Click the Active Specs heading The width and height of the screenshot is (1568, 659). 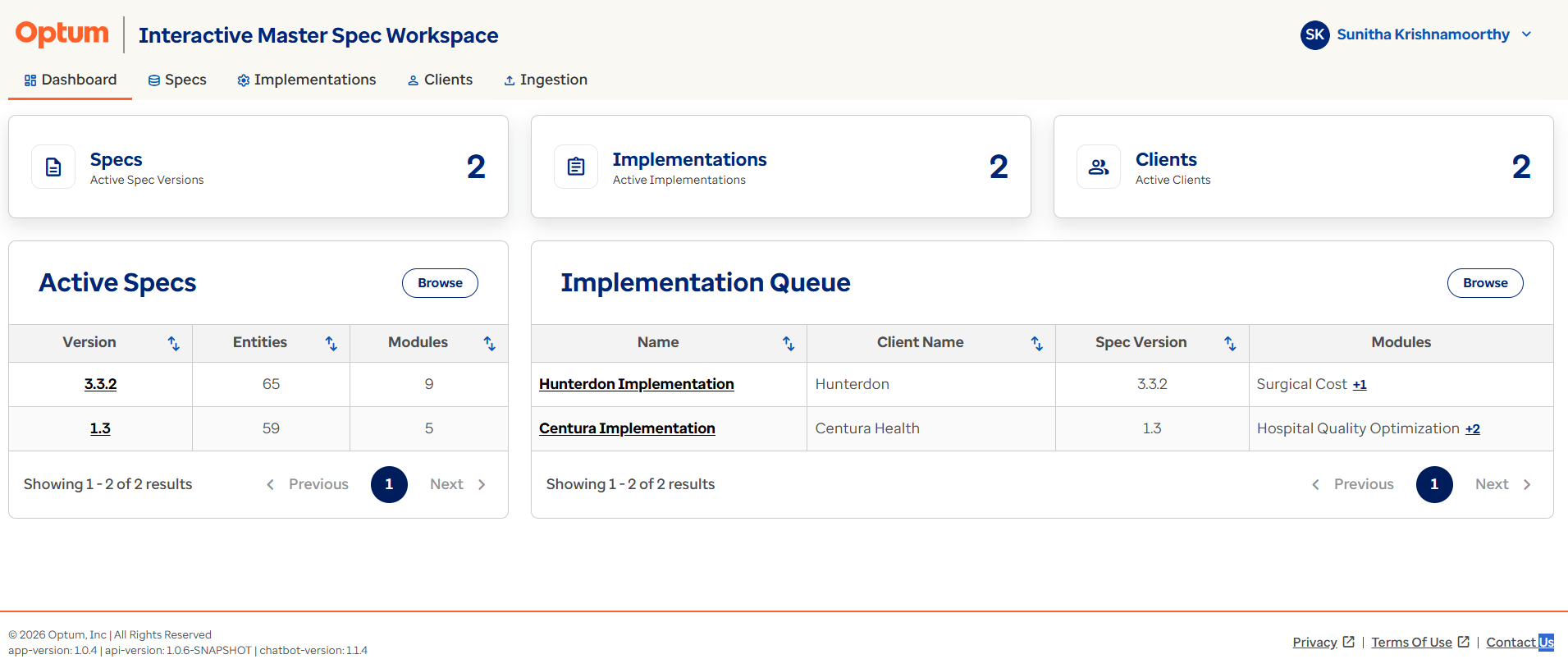coord(117,282)
